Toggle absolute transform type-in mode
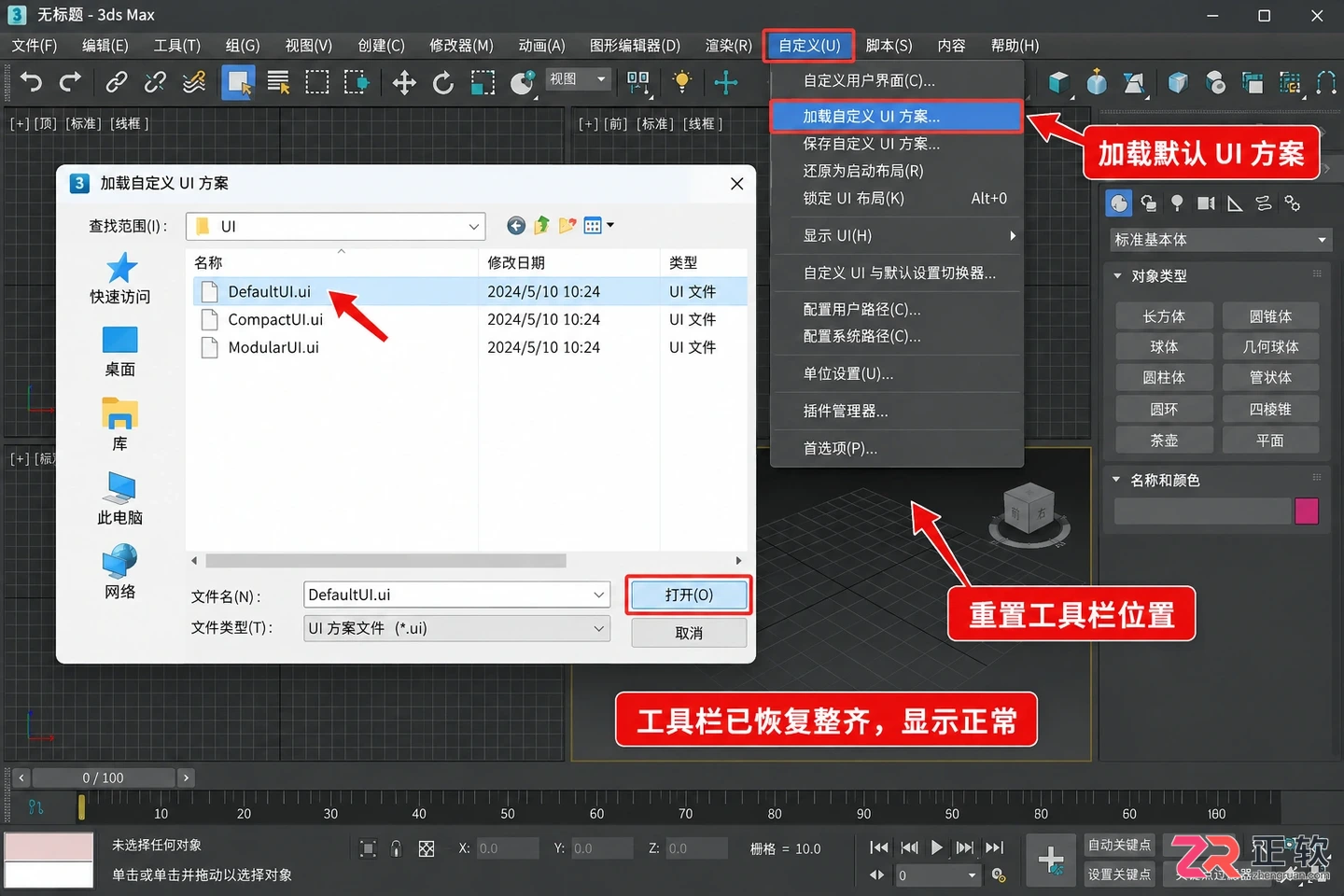Screen dimensions: 1344x896 [x=427, y=848]
